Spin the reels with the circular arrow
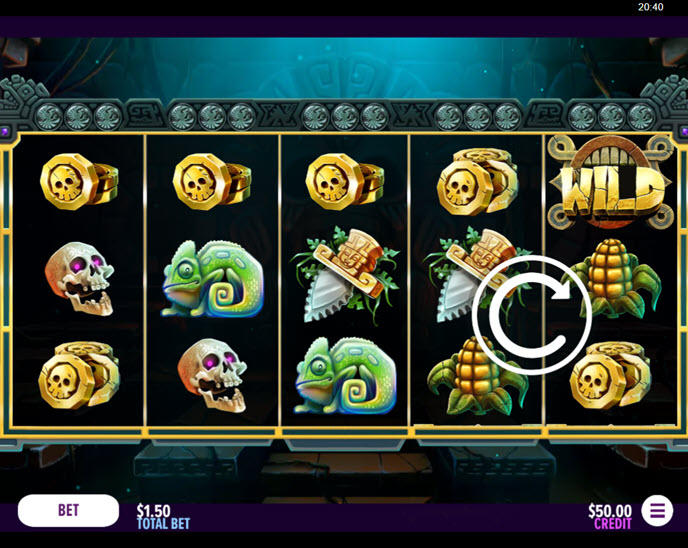Viewport: 688px width, 548px height. (x=532, y=315)
